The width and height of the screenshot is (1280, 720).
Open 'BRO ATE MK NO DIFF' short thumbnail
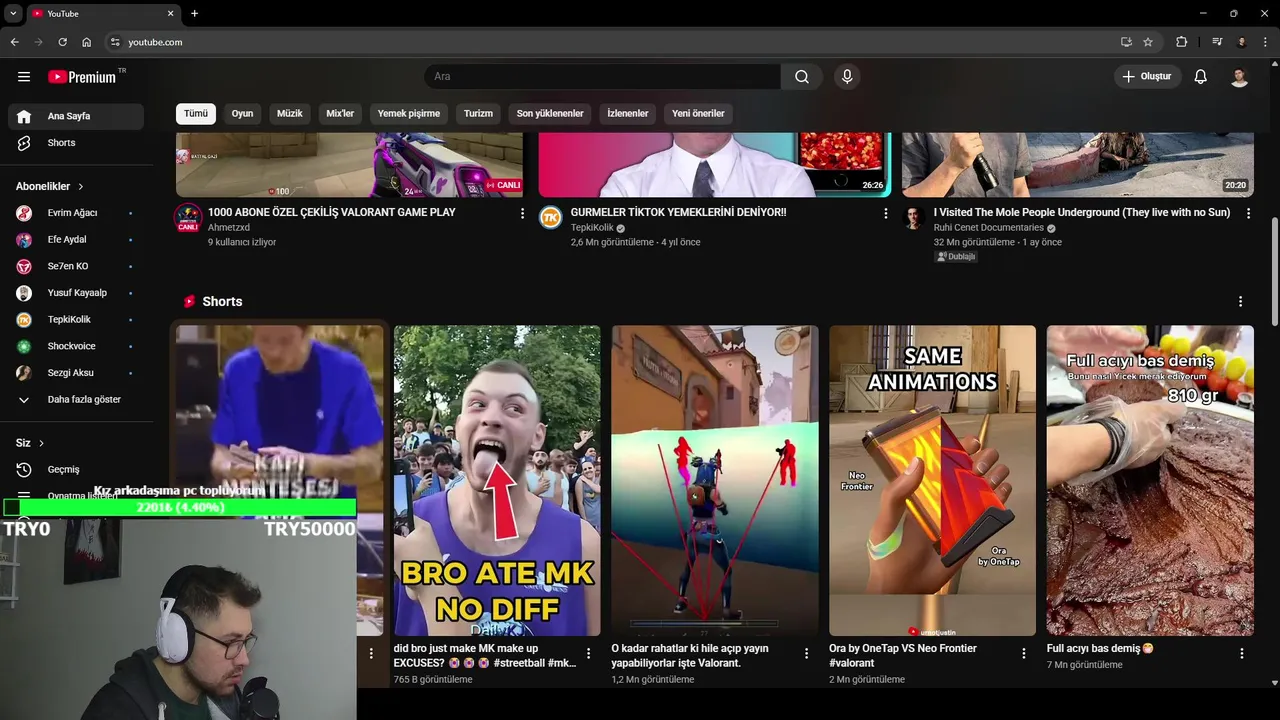(x=497, y=480)
